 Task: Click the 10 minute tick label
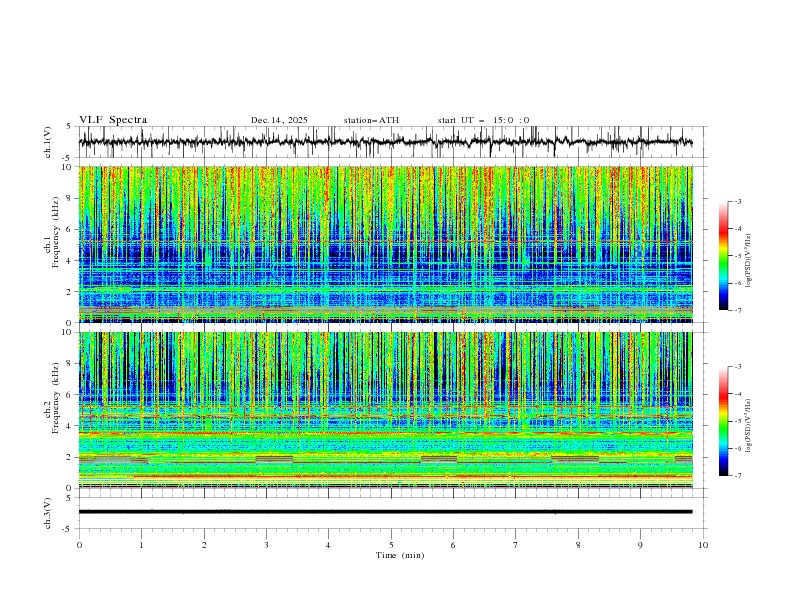(703, 544)
